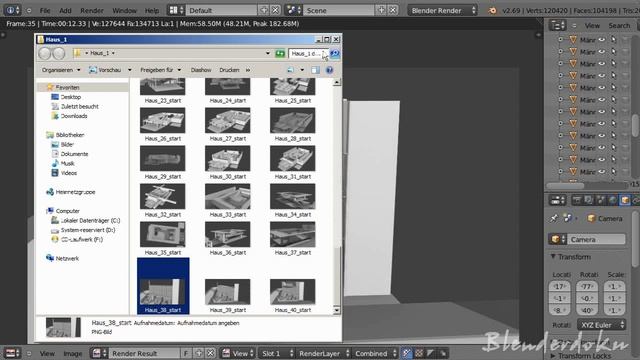Toggle visibility eye of first Mänr object

[602, 40]
